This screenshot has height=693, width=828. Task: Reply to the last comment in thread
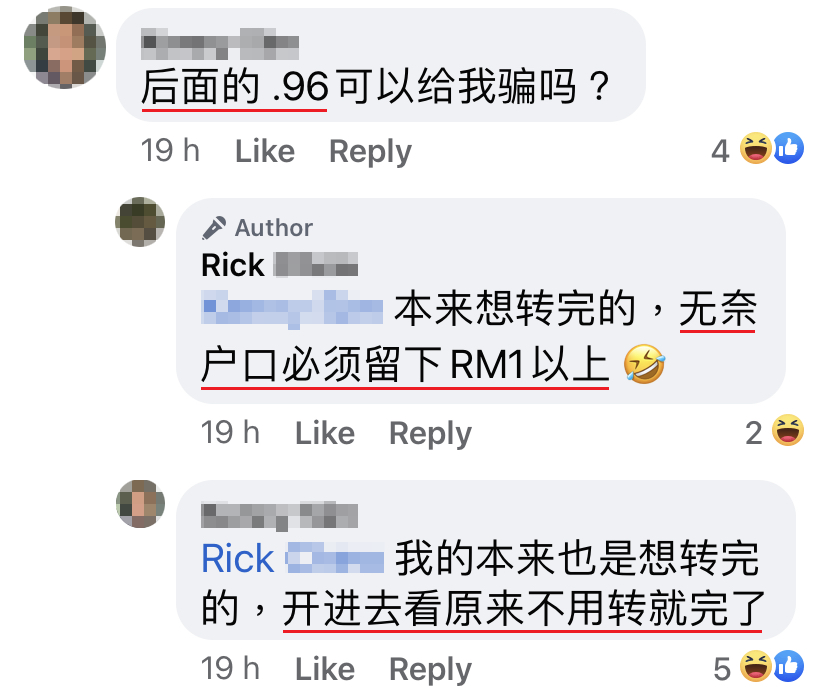(x=430, y=670)
